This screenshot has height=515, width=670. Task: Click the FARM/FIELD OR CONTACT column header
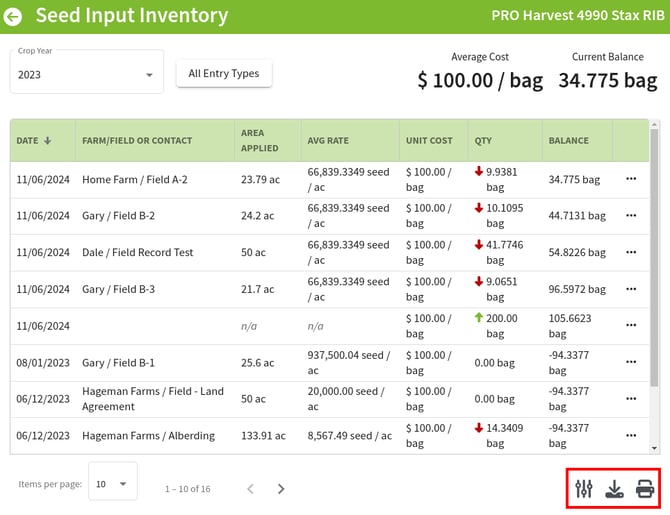pyautogui.click(x=137, y=141)
